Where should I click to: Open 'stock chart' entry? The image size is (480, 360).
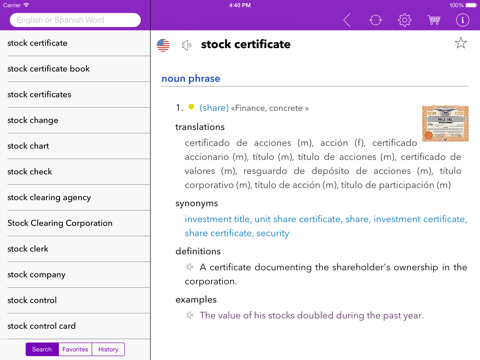point(75,146)
